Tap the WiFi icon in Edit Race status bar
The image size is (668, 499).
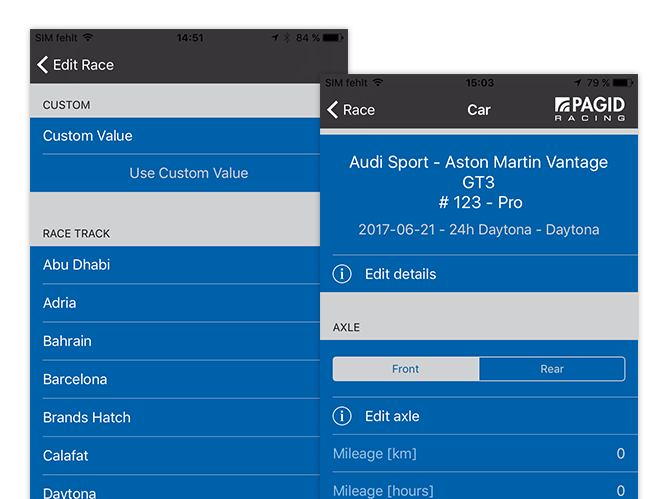click(x=88, y=37)
